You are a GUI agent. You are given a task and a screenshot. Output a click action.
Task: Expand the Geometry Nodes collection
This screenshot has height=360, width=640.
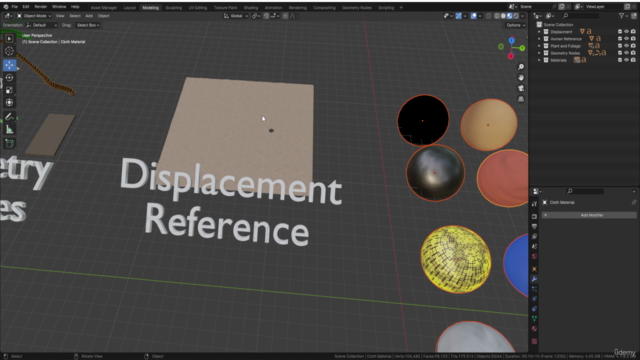(539, 53)
